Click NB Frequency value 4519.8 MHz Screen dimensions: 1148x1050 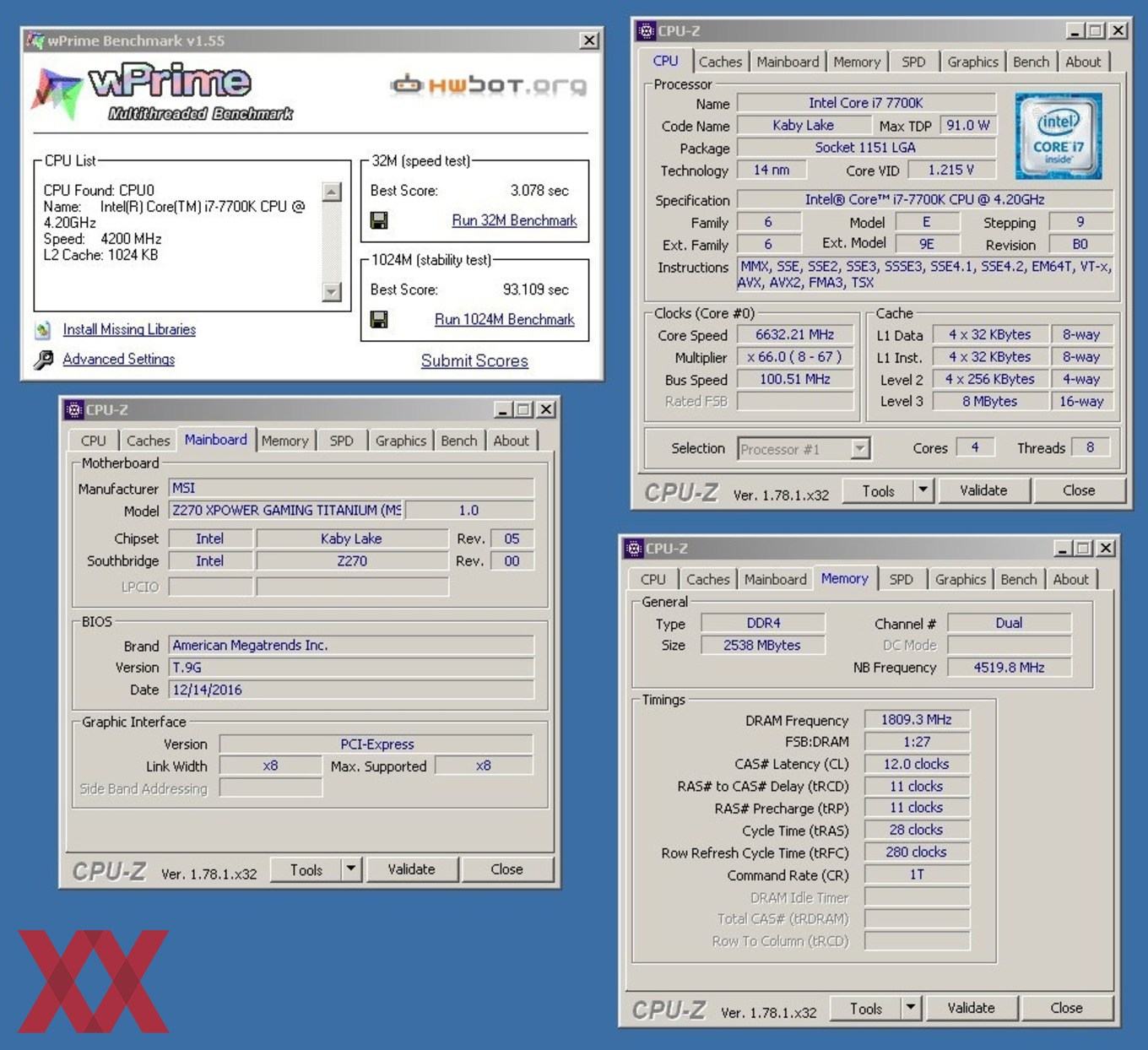point(1010,668)
